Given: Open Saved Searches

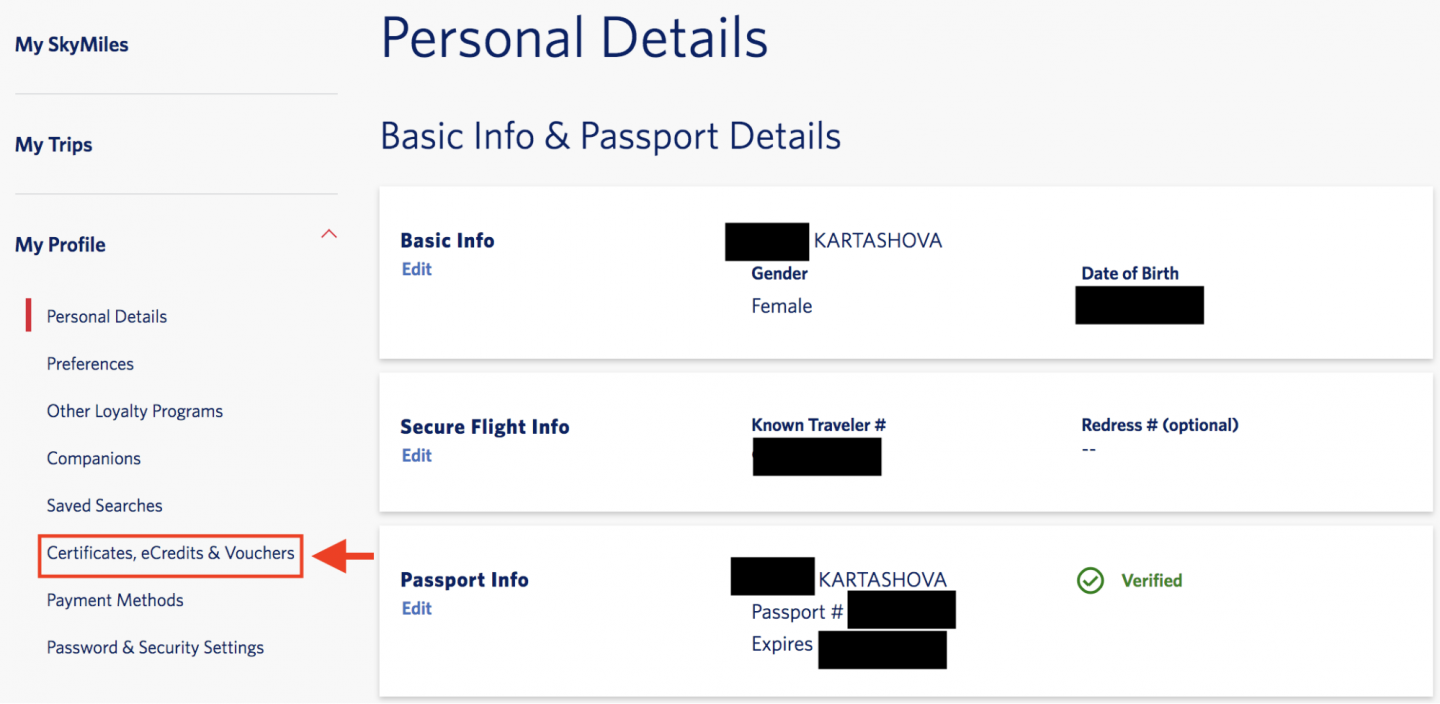Looking at the screenshot, I should click(105, 506).
